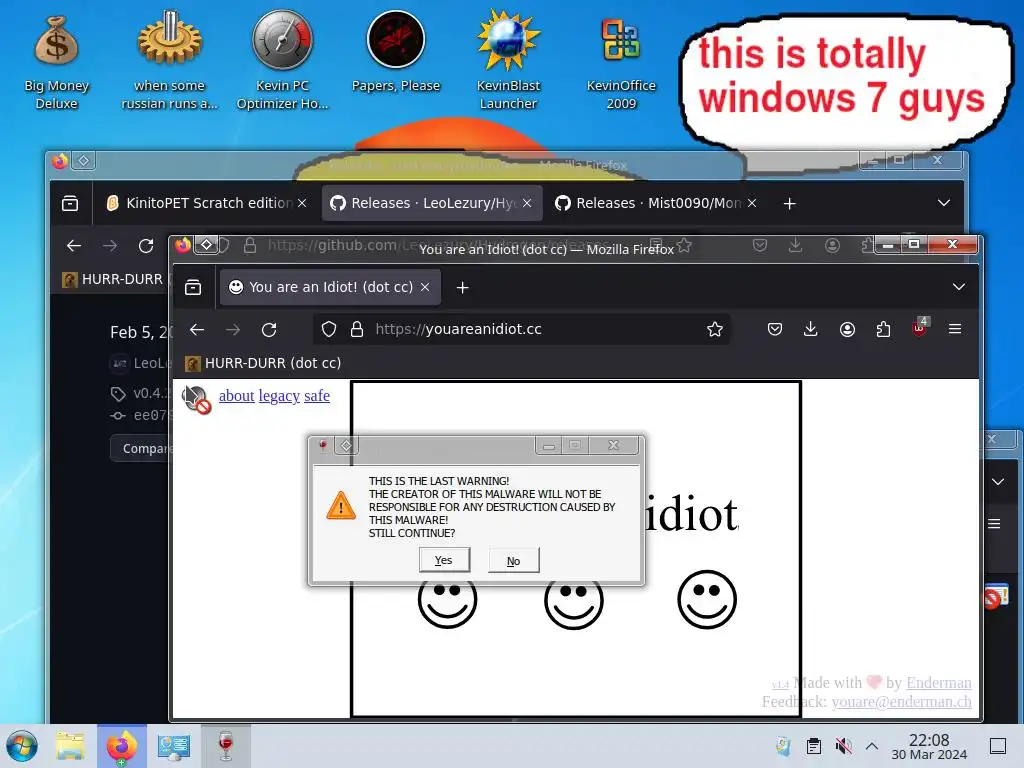Click the Firefox View icon in the front window tab bar
The width and height of the screenshot is (1024, 768).
pyautogui.click(x=193, y=287)
